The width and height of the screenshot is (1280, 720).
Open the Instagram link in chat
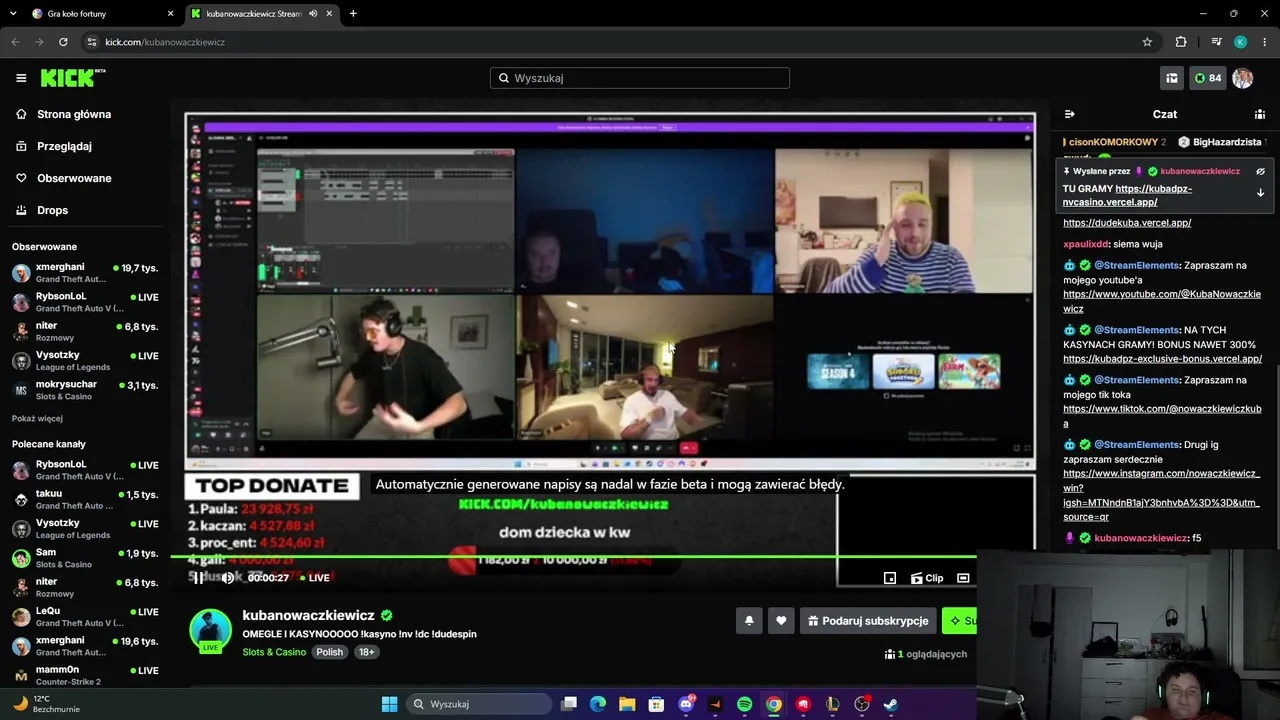pyautogui.click(x=1161, y=495)
